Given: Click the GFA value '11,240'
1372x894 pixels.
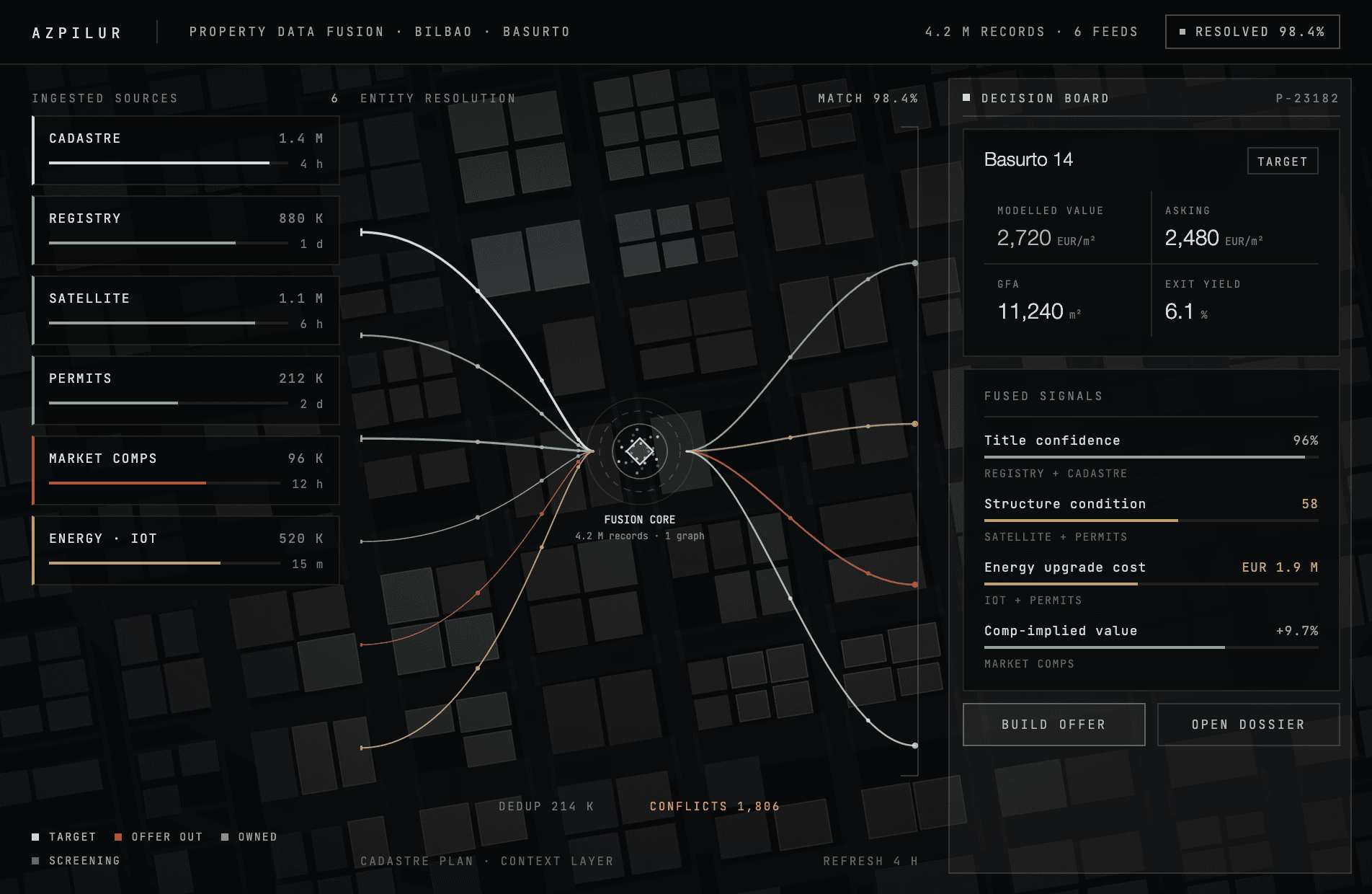Looking at the screenshot, I should point(1030,311).
